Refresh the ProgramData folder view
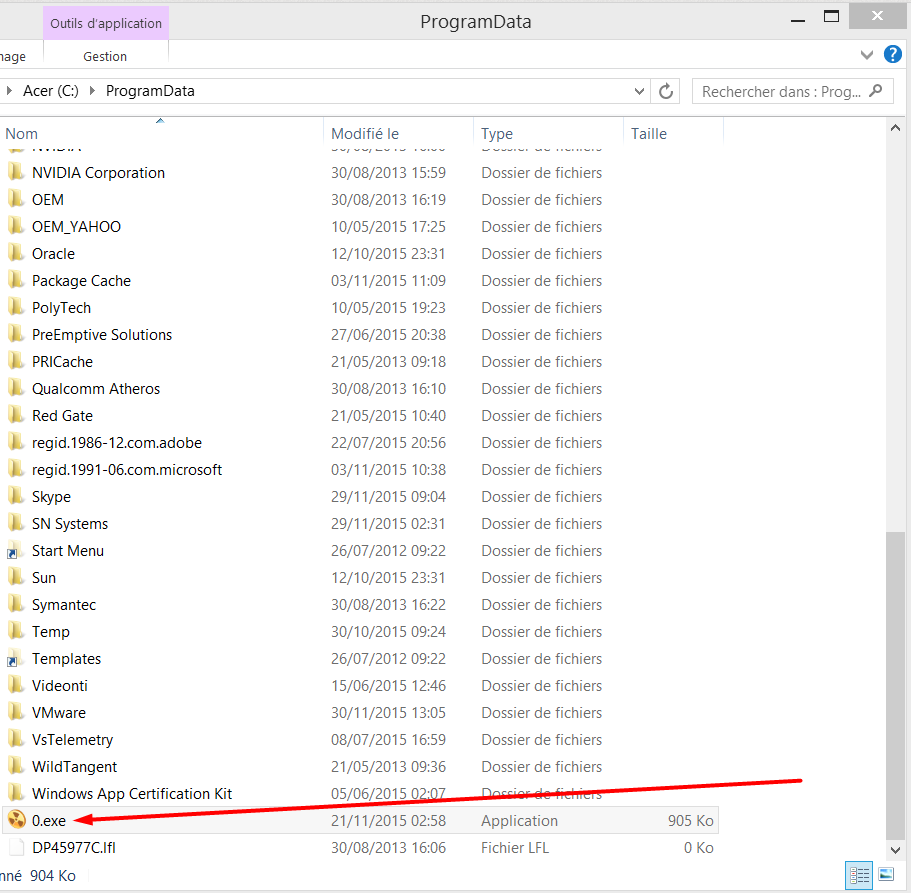 pyautogui.click(x=666, y=91)
